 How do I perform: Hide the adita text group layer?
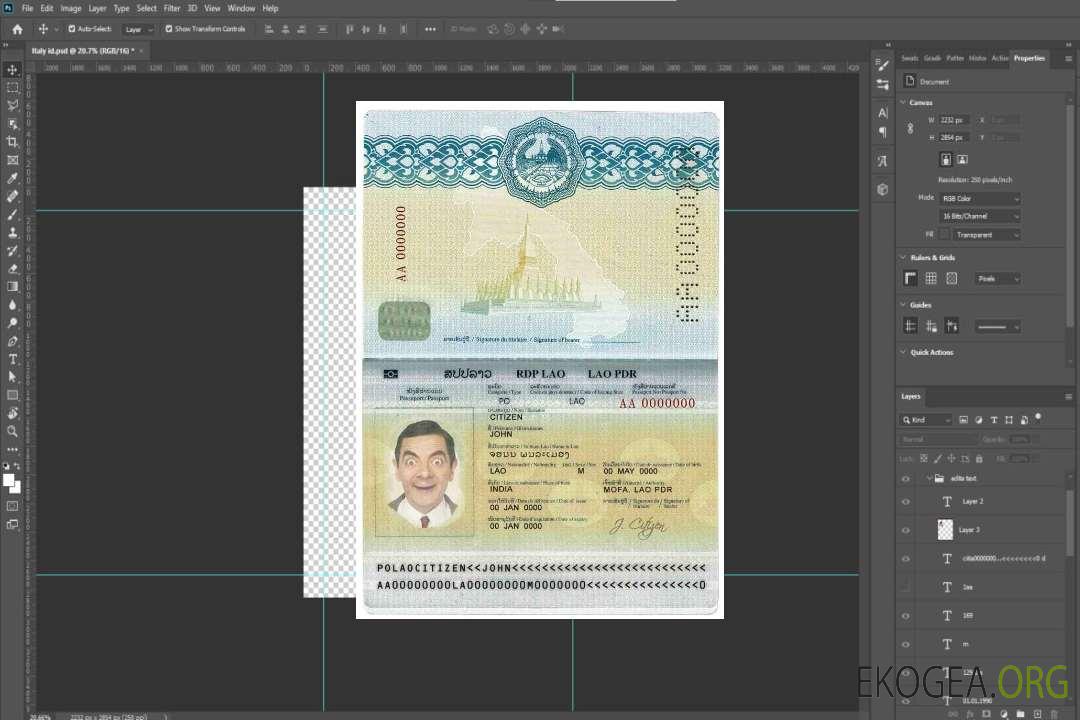click(x=906, y=479)
